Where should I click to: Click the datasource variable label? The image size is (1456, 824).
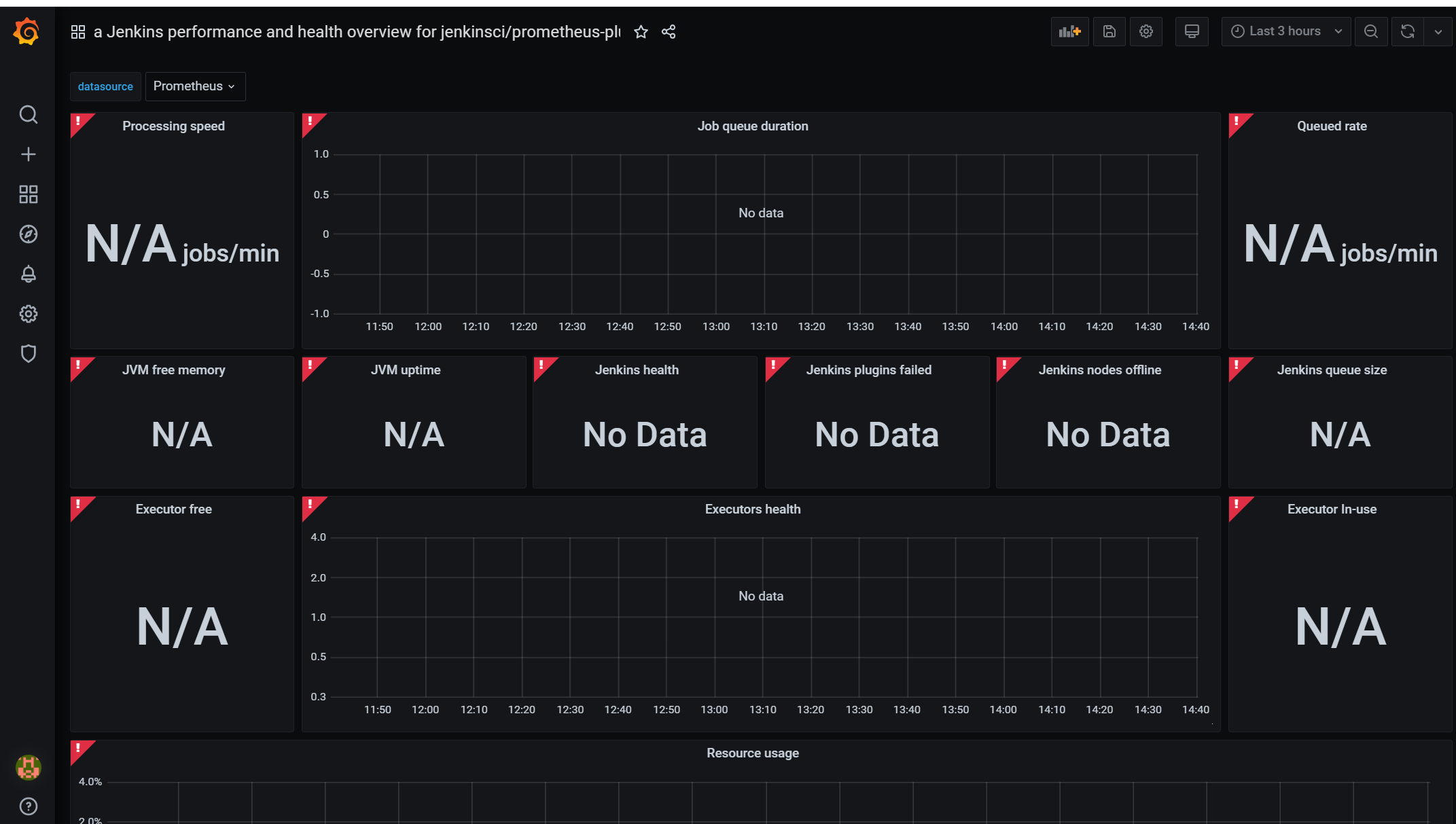point(105,86)
